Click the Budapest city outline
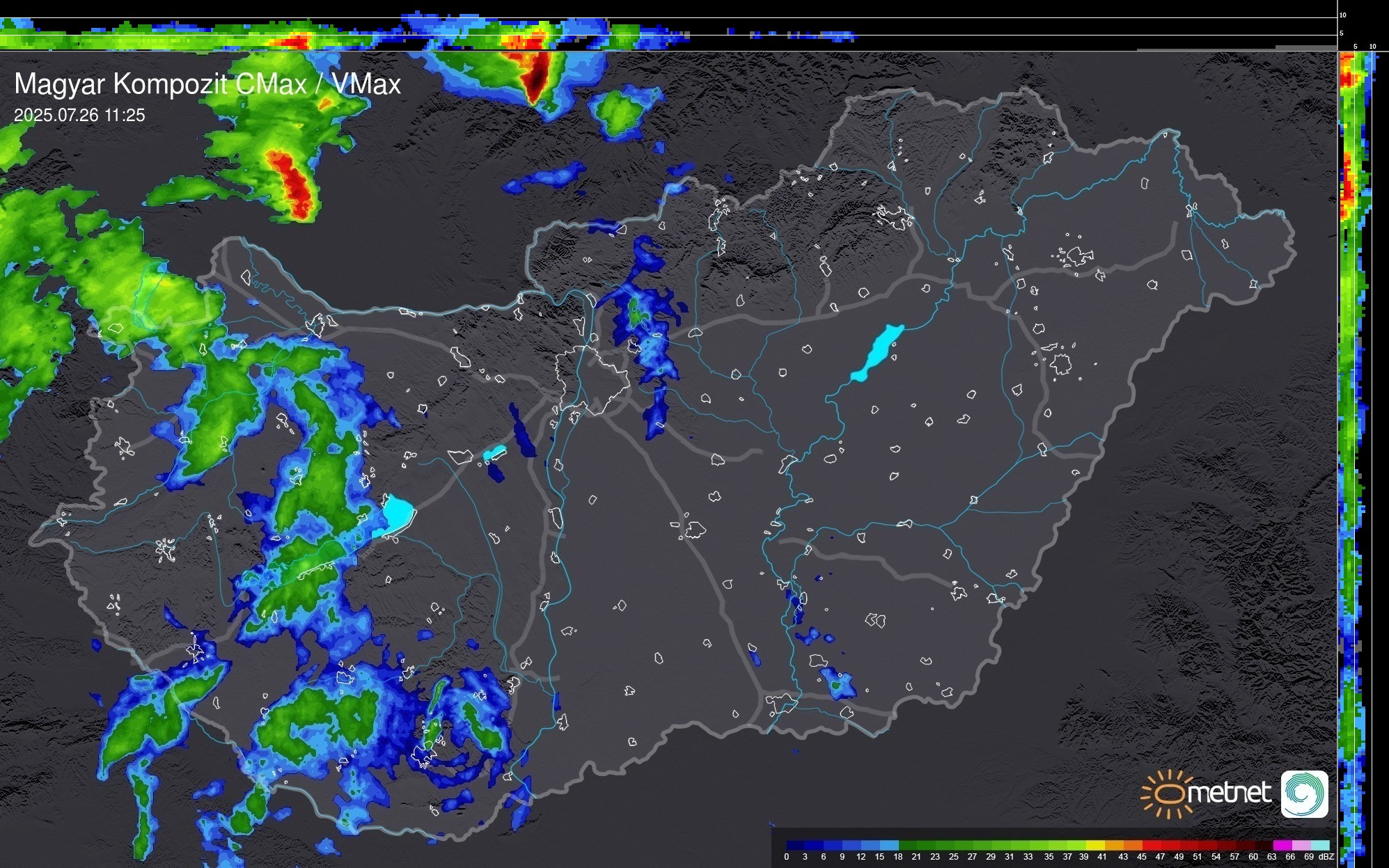Screen dimensions: 1389x868 (592, 379)
